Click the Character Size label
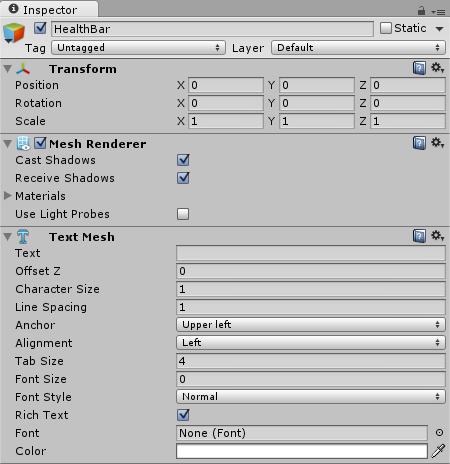450x464 pixels. [57, 289]
